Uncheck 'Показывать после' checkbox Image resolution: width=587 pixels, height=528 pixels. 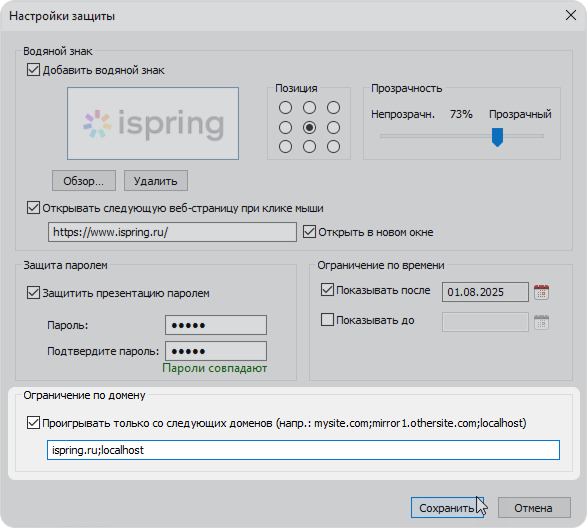328,290
